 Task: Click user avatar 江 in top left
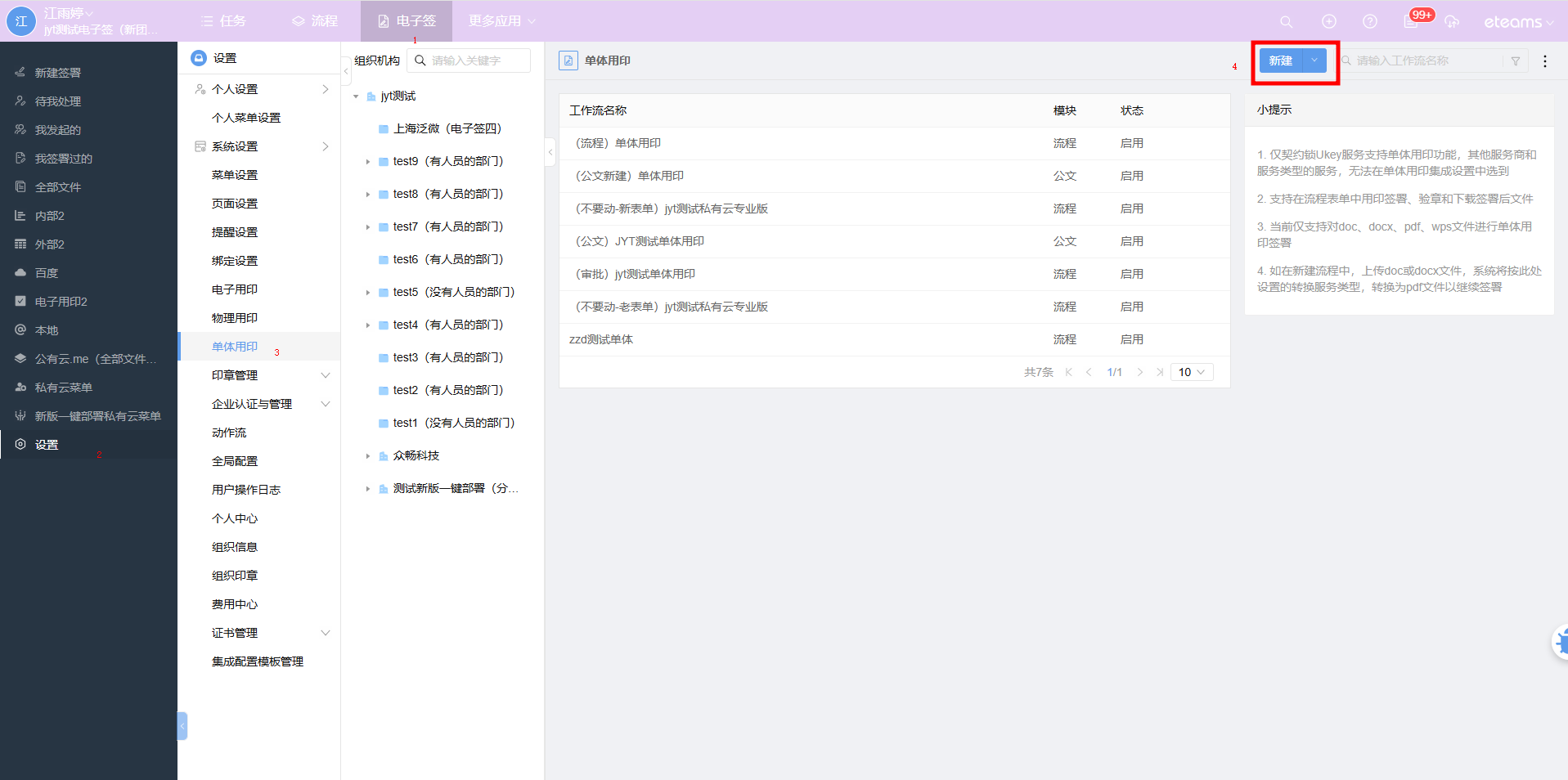21,21
